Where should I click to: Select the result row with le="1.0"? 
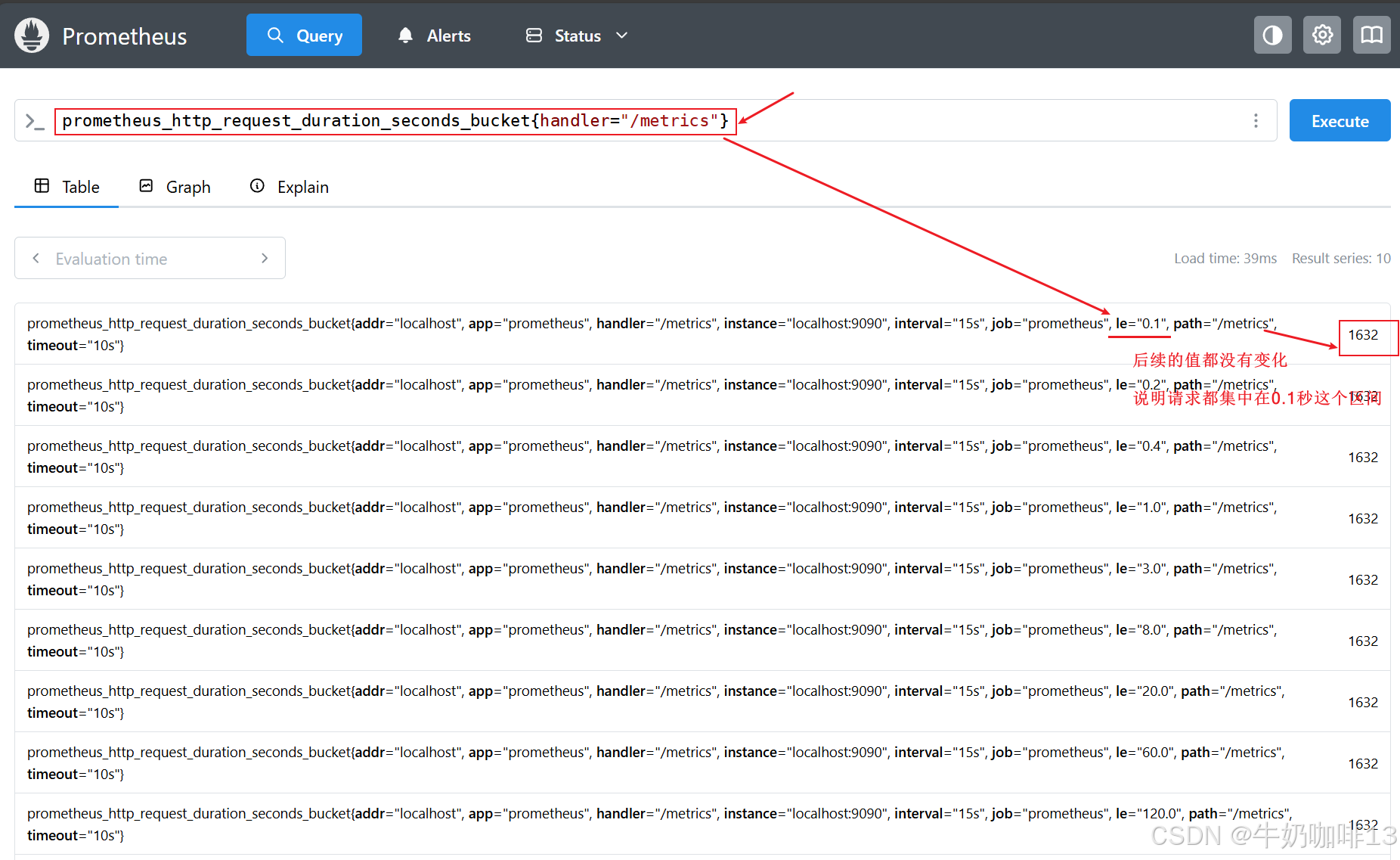pos(702,518)
